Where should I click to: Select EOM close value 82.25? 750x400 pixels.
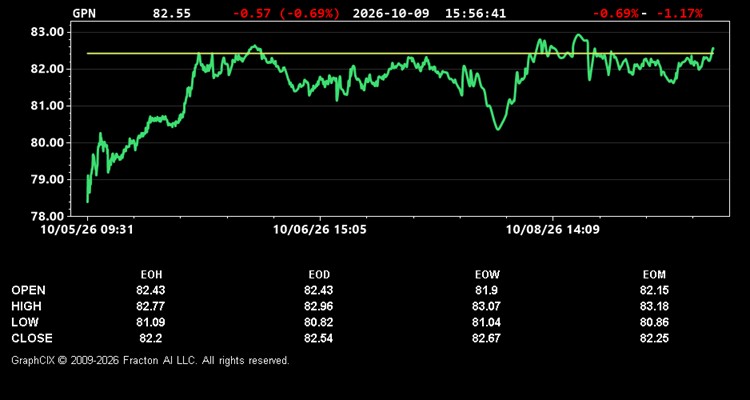654,338
